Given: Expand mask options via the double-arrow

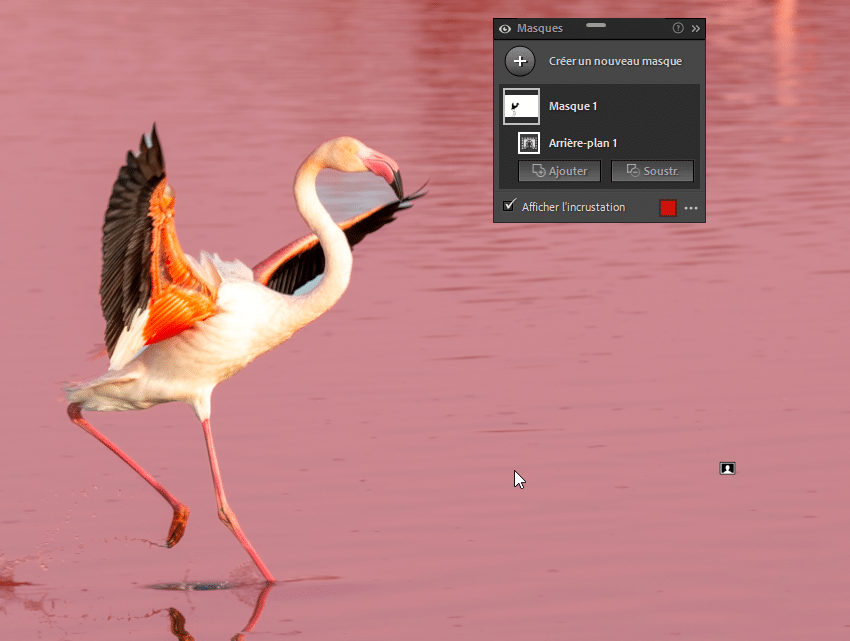Looking at the screenshot, I should tap(696, 28).
